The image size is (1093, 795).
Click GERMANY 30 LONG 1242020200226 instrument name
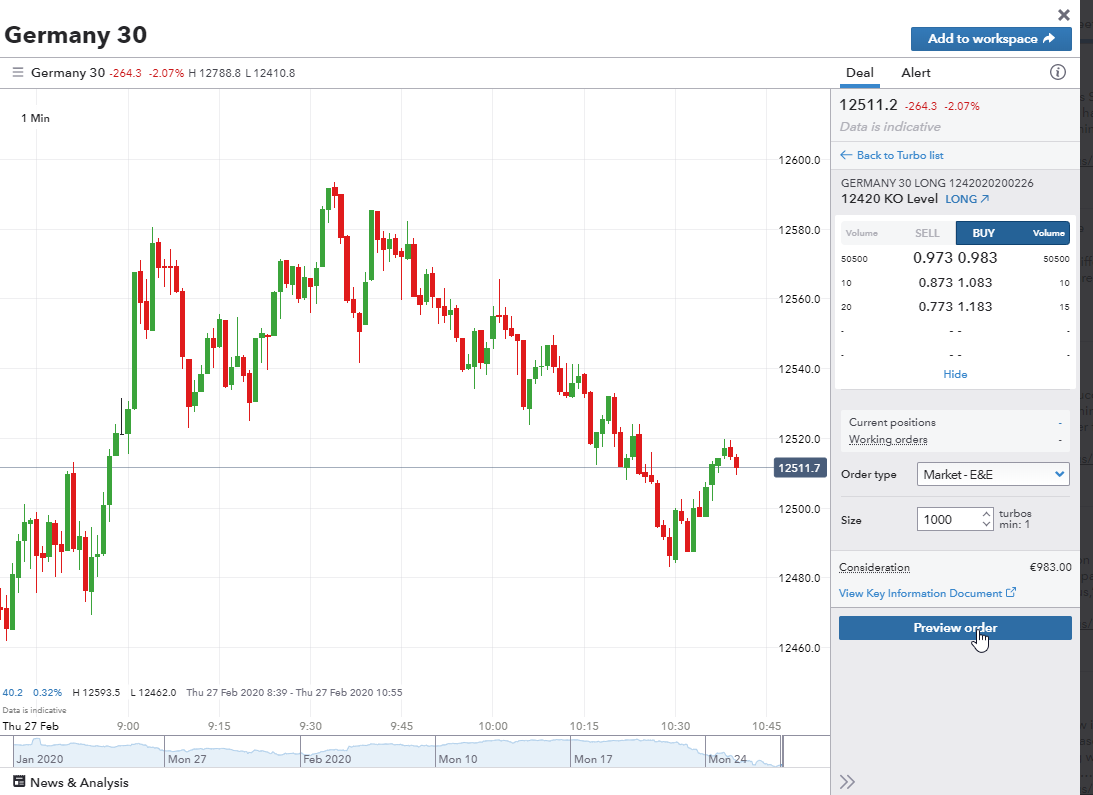[937, 183]
